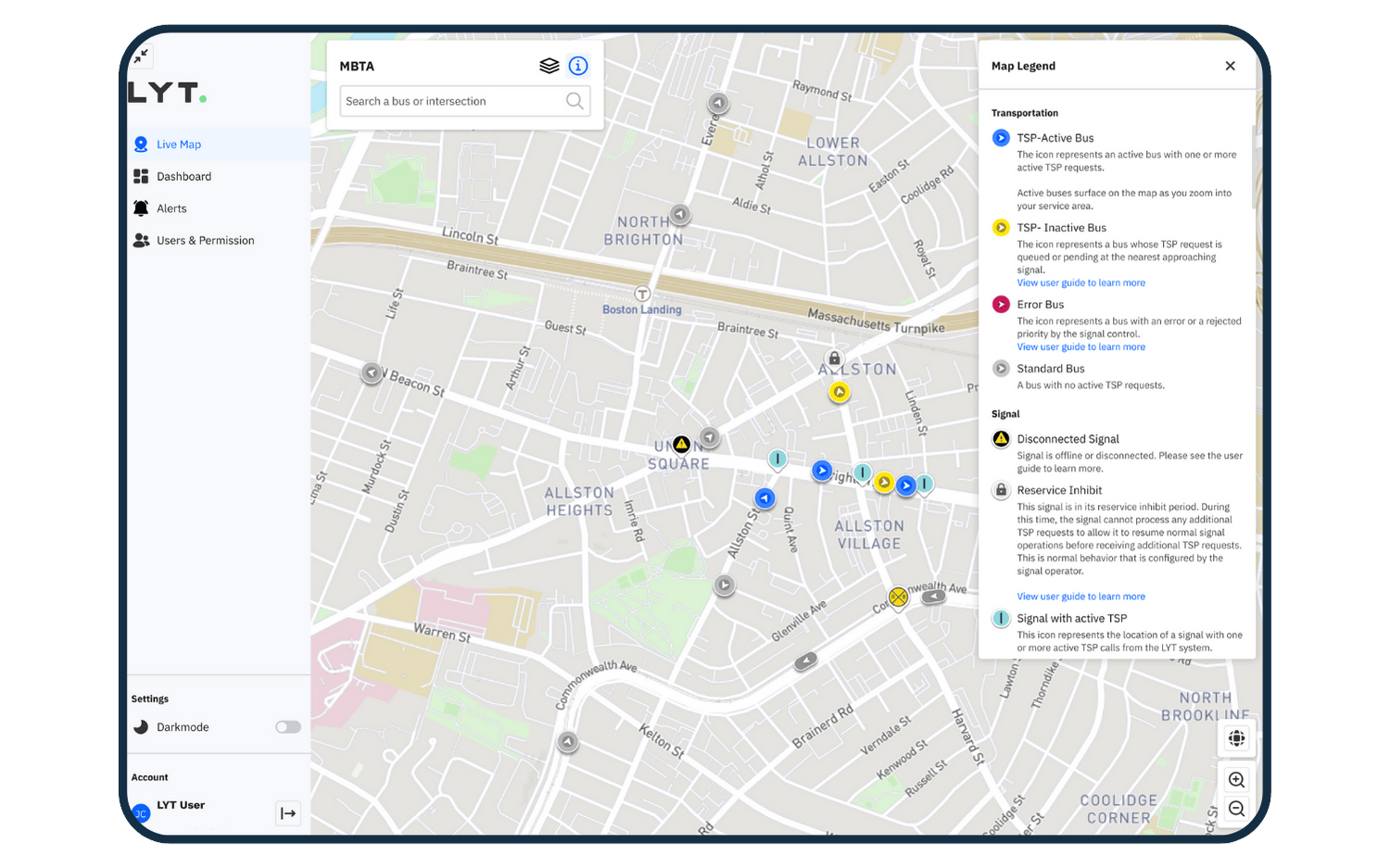Select Live Map in the sidebar
Screen dimensions: 1390x868
click(179, 145)
